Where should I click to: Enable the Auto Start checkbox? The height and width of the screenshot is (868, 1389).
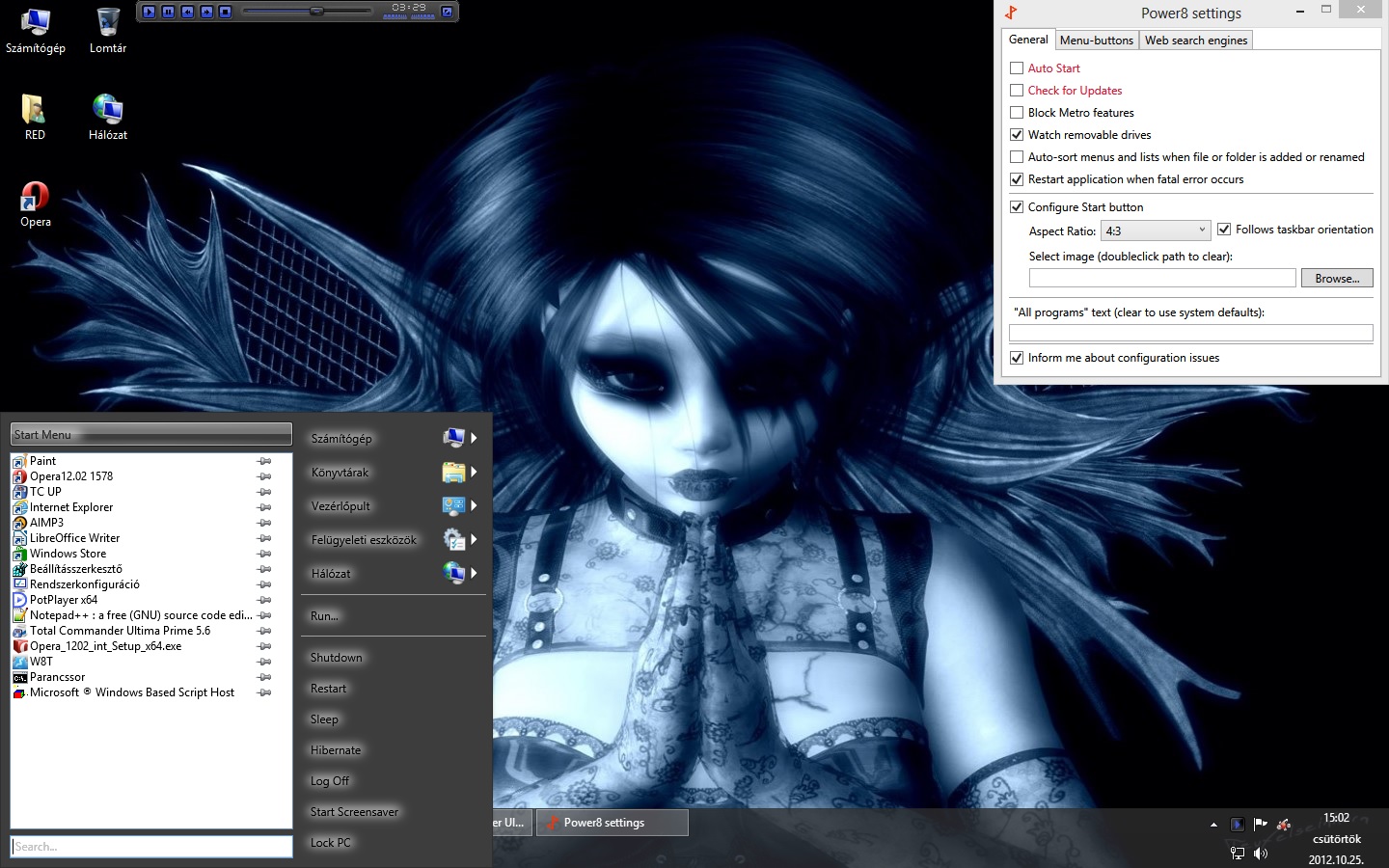tap(1017, 68)
